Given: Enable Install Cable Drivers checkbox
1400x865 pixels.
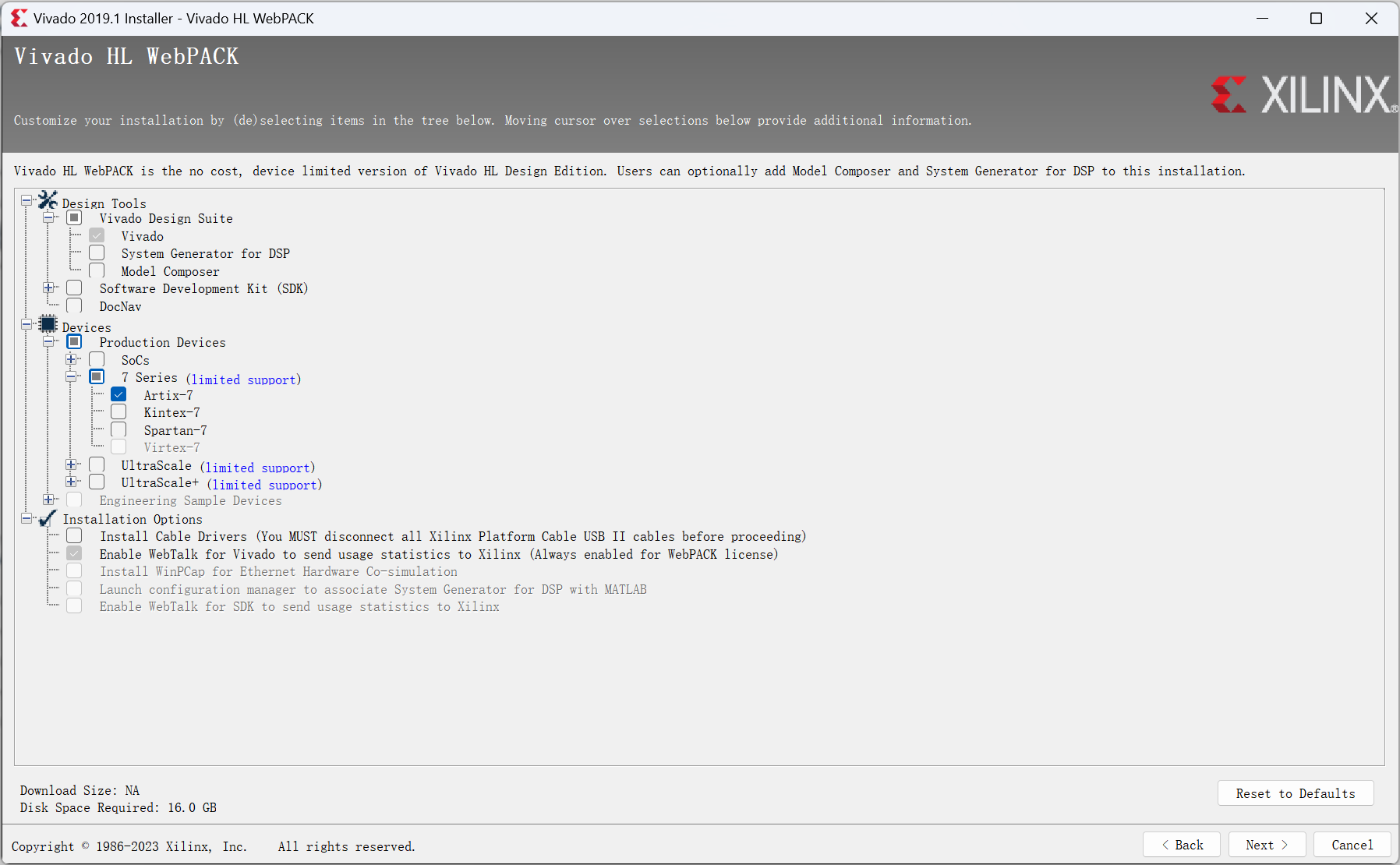Looking at the screenshot, I should [75, 536].
